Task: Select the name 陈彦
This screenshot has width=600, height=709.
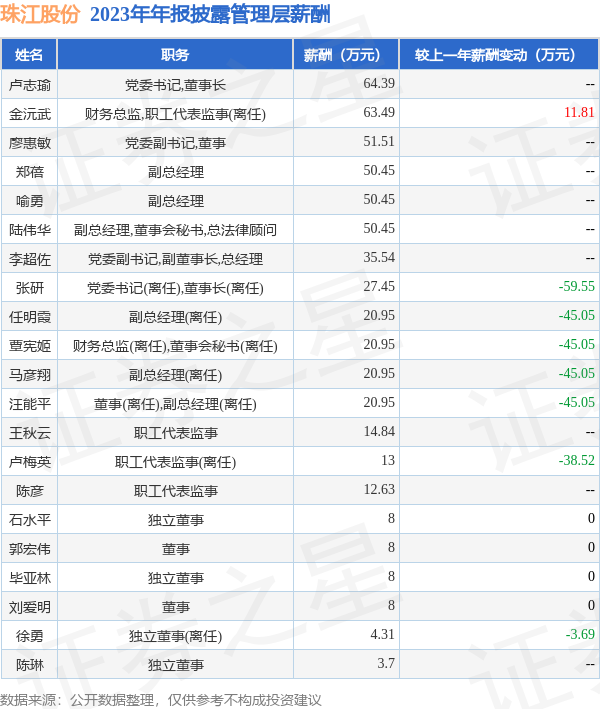Action: point(30,491)
